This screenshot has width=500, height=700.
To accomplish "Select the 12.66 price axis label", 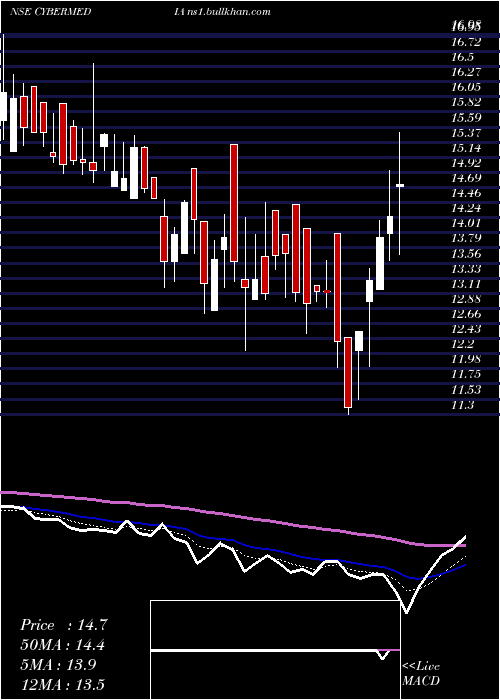I will point(466,314).
